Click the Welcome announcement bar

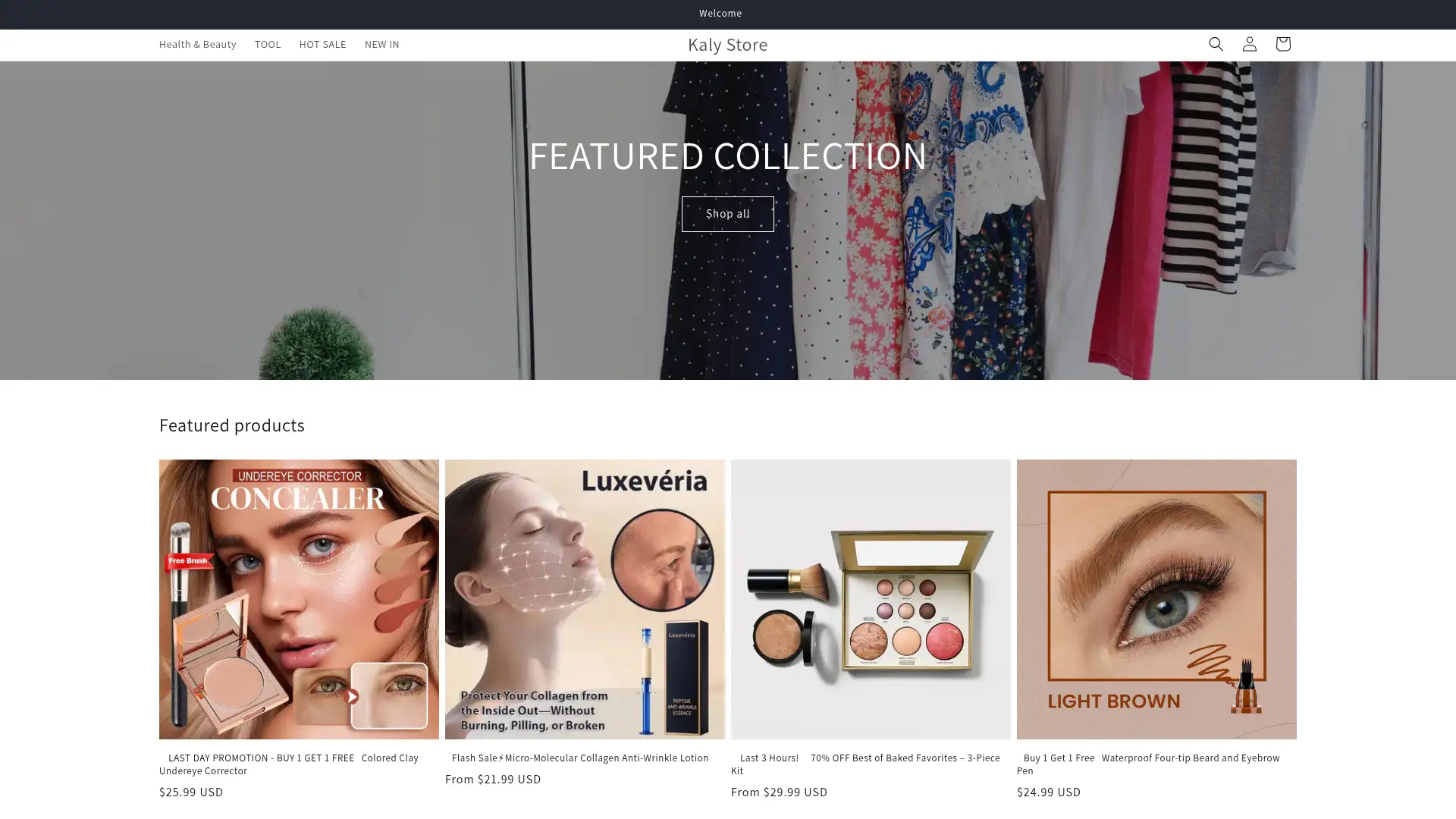(x=720, y=13)
